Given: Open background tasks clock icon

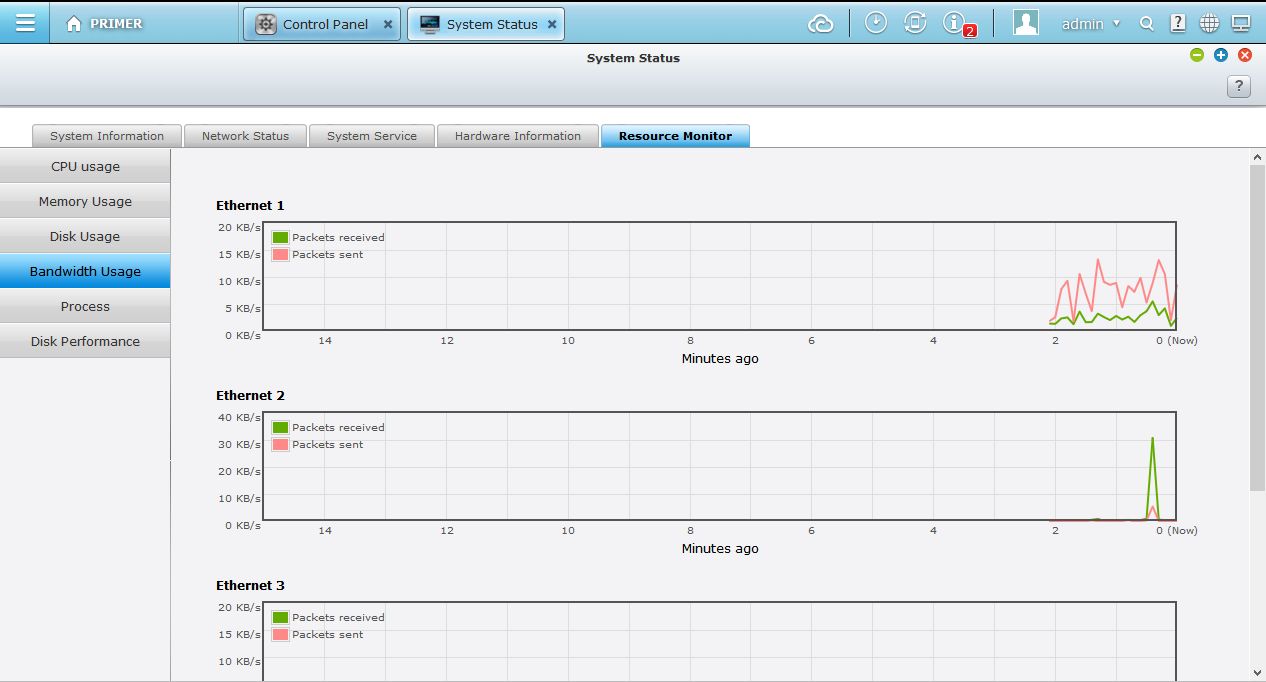Looking at the screenshot, I should pos(876,23).
